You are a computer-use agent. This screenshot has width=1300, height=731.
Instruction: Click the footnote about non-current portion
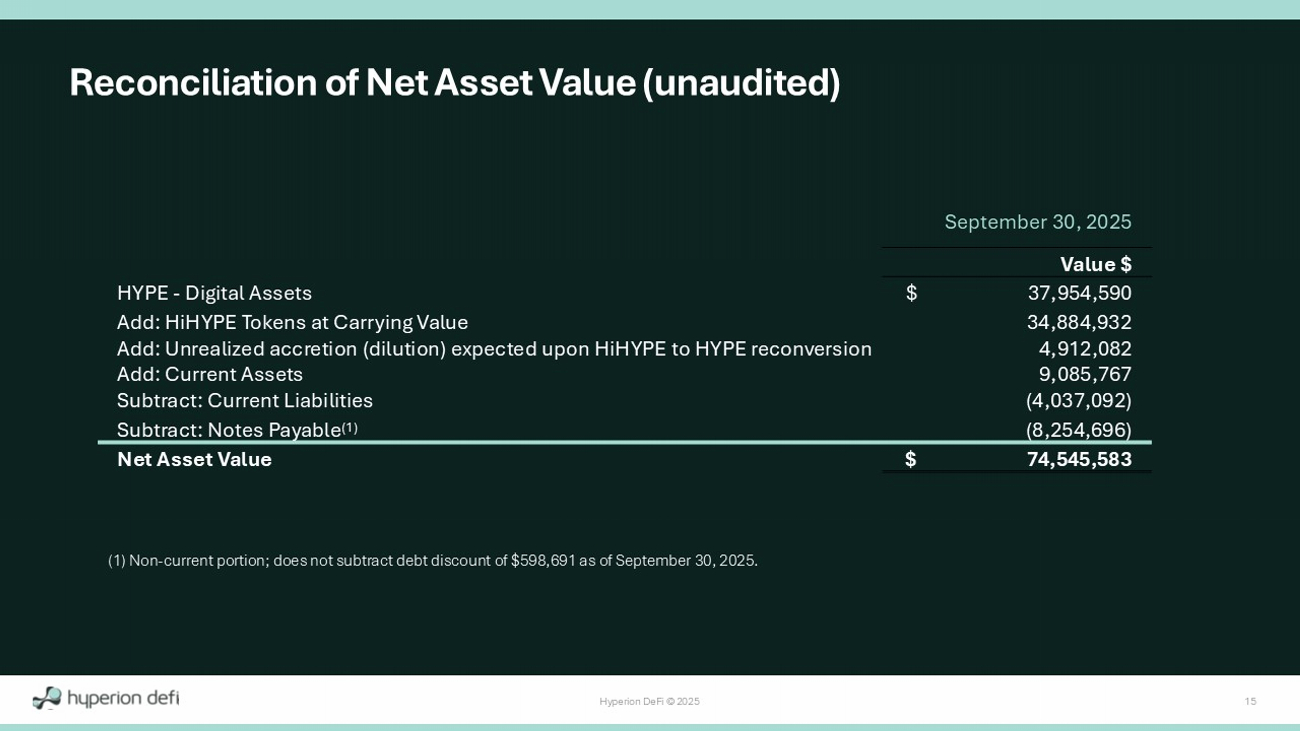tap(432, 560)
